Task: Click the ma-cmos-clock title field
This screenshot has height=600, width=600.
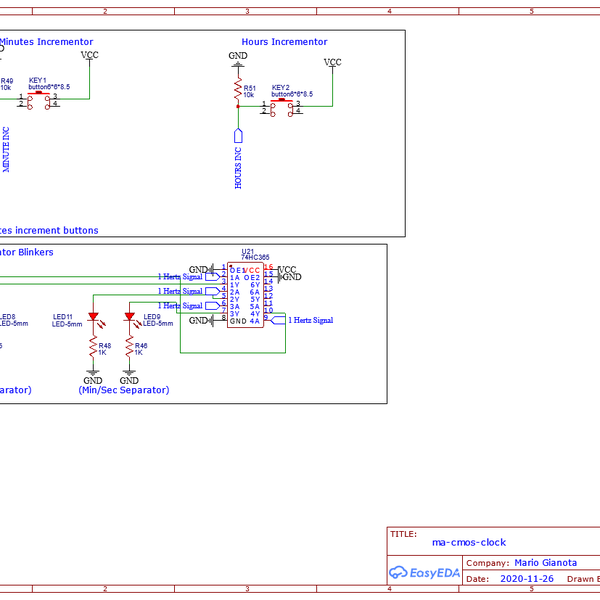Action: point(469,542)
